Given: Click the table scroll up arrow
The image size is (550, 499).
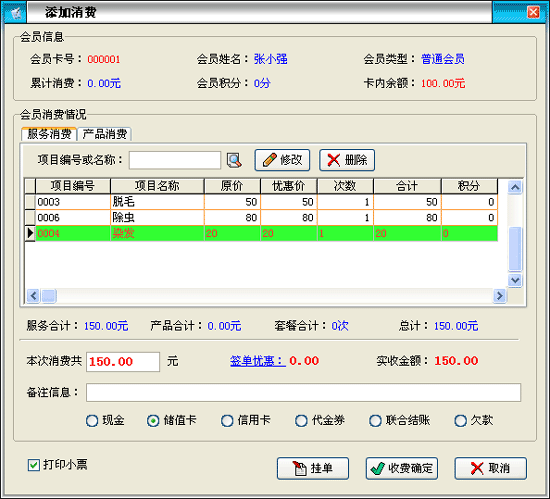Looking at the screenshot, I should 515,187.
